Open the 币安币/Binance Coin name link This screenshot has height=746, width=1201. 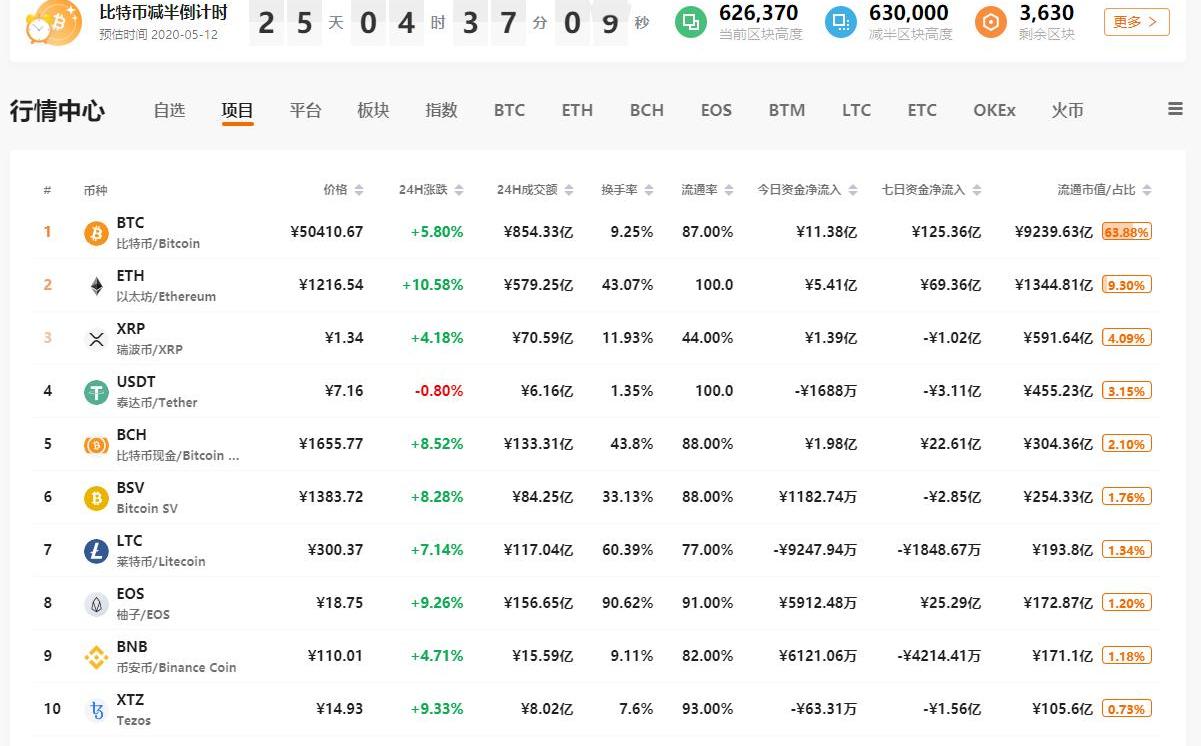coord(176,667)
